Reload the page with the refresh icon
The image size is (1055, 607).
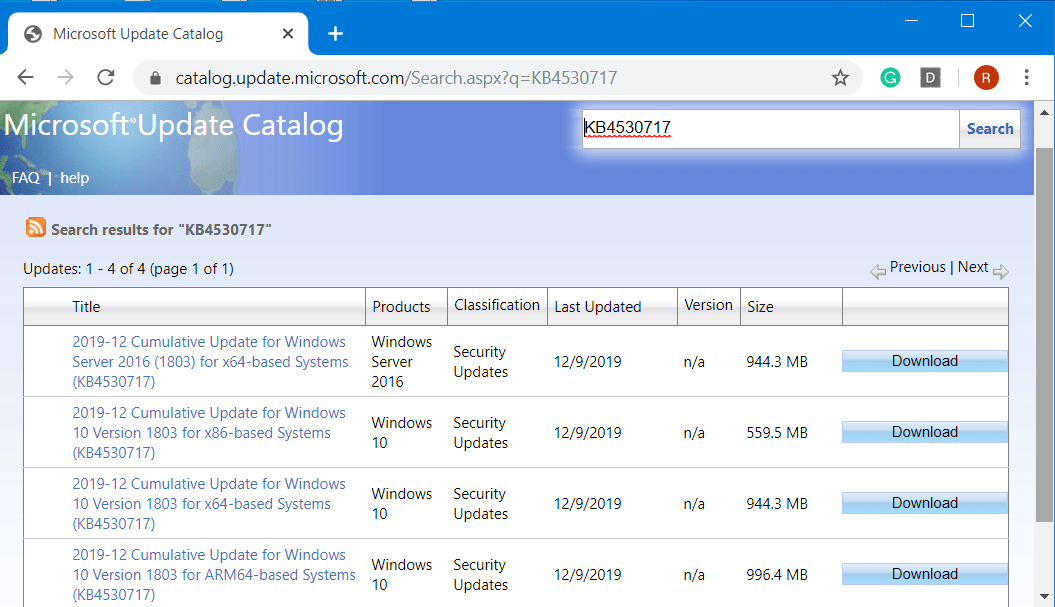[x=105, y=77]
